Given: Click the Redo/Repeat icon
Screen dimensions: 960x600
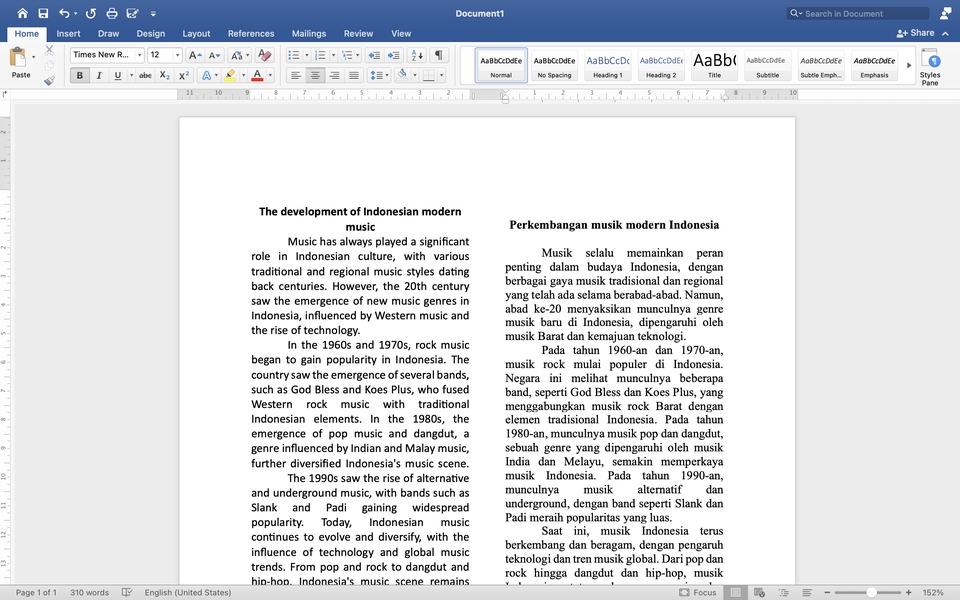Looking at the screenshot, I should (x=91, y=13).
